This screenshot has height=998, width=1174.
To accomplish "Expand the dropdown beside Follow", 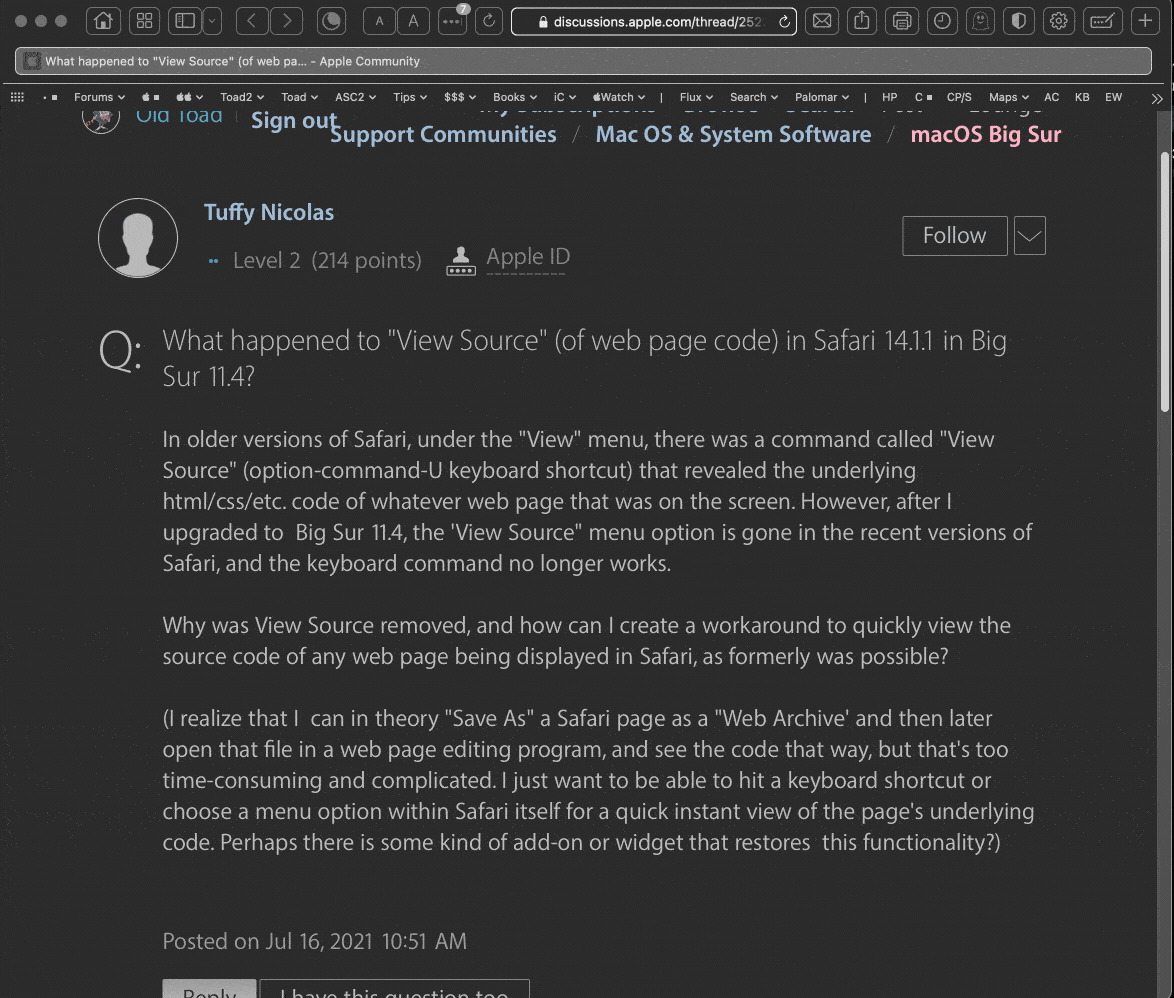I will [x=1030, y=236].
